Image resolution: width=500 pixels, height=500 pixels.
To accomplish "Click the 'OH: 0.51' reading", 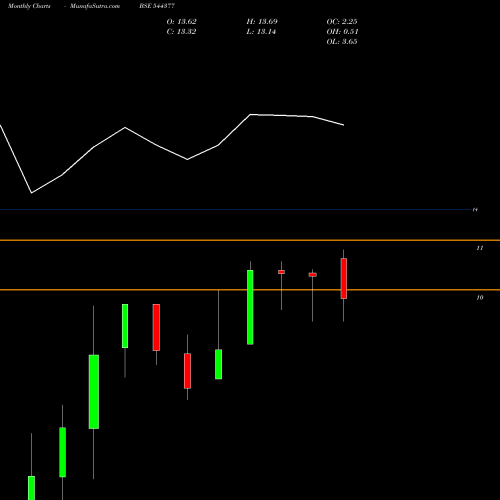I will coord(342,32).
